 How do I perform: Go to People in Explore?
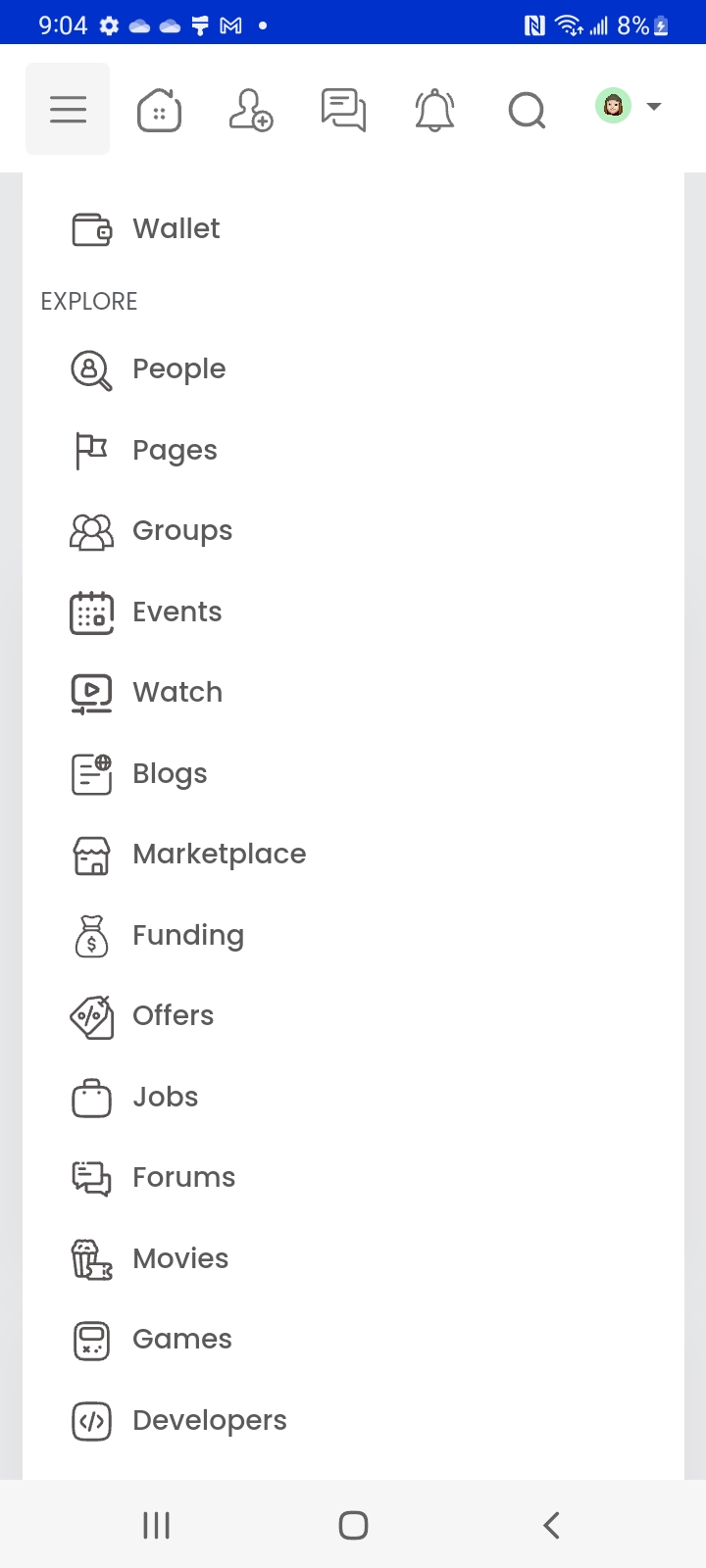pyautogui.click(x=178, y=369)
